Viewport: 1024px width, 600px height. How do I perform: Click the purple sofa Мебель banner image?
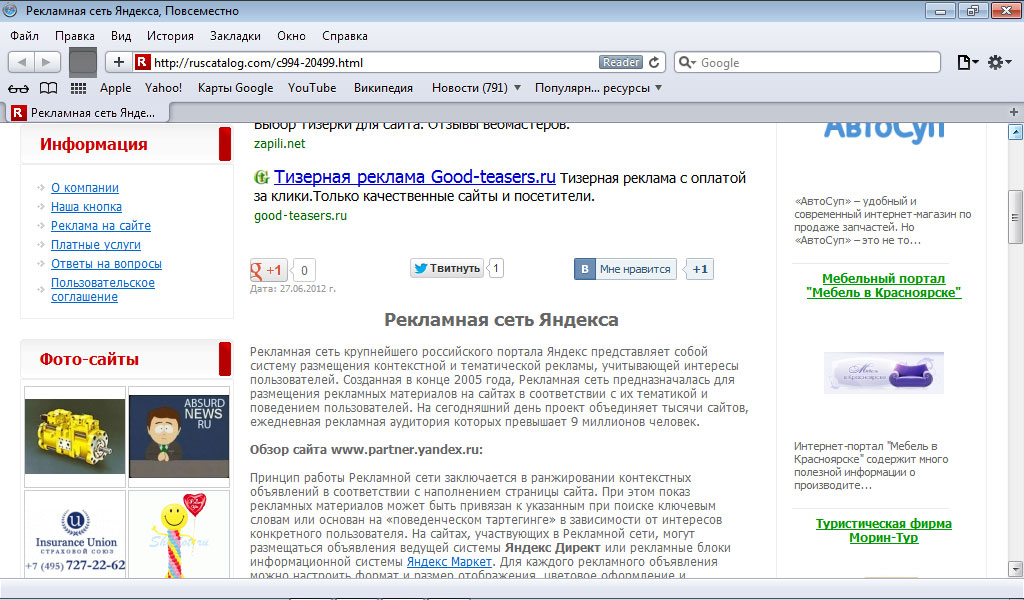(884, 372)
